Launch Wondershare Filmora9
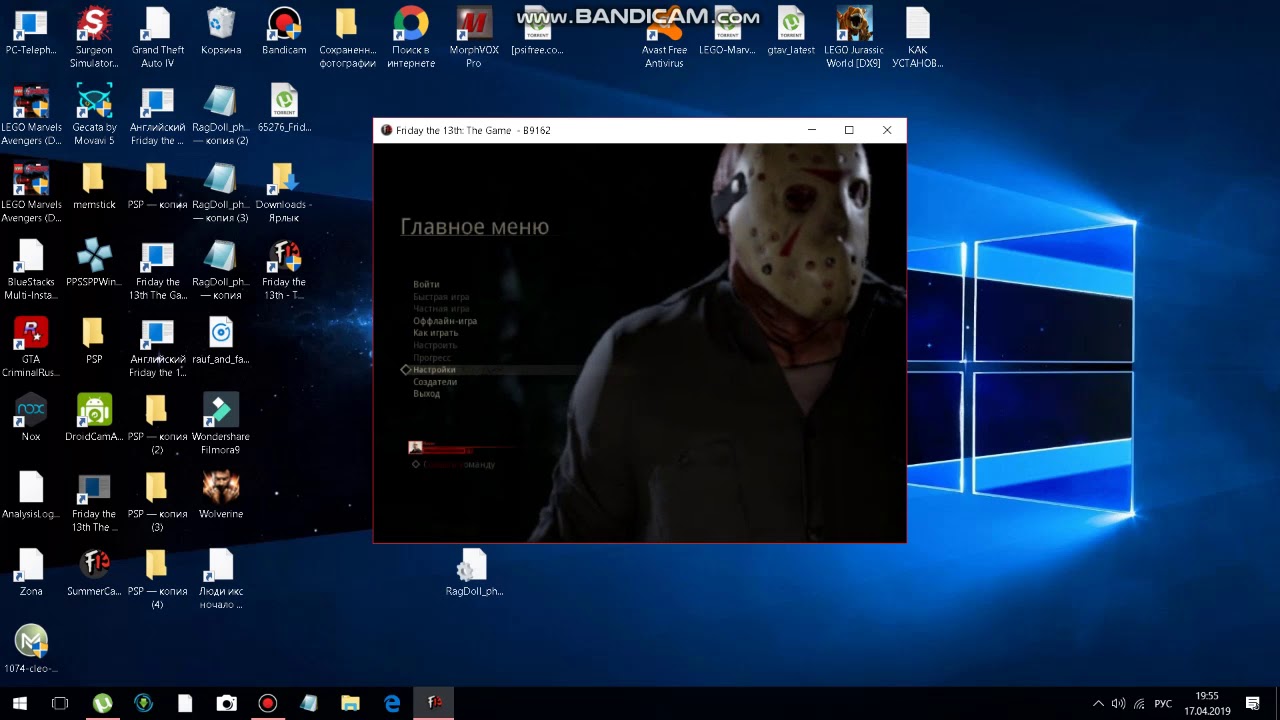1280x720 pixels. point(221,424)
